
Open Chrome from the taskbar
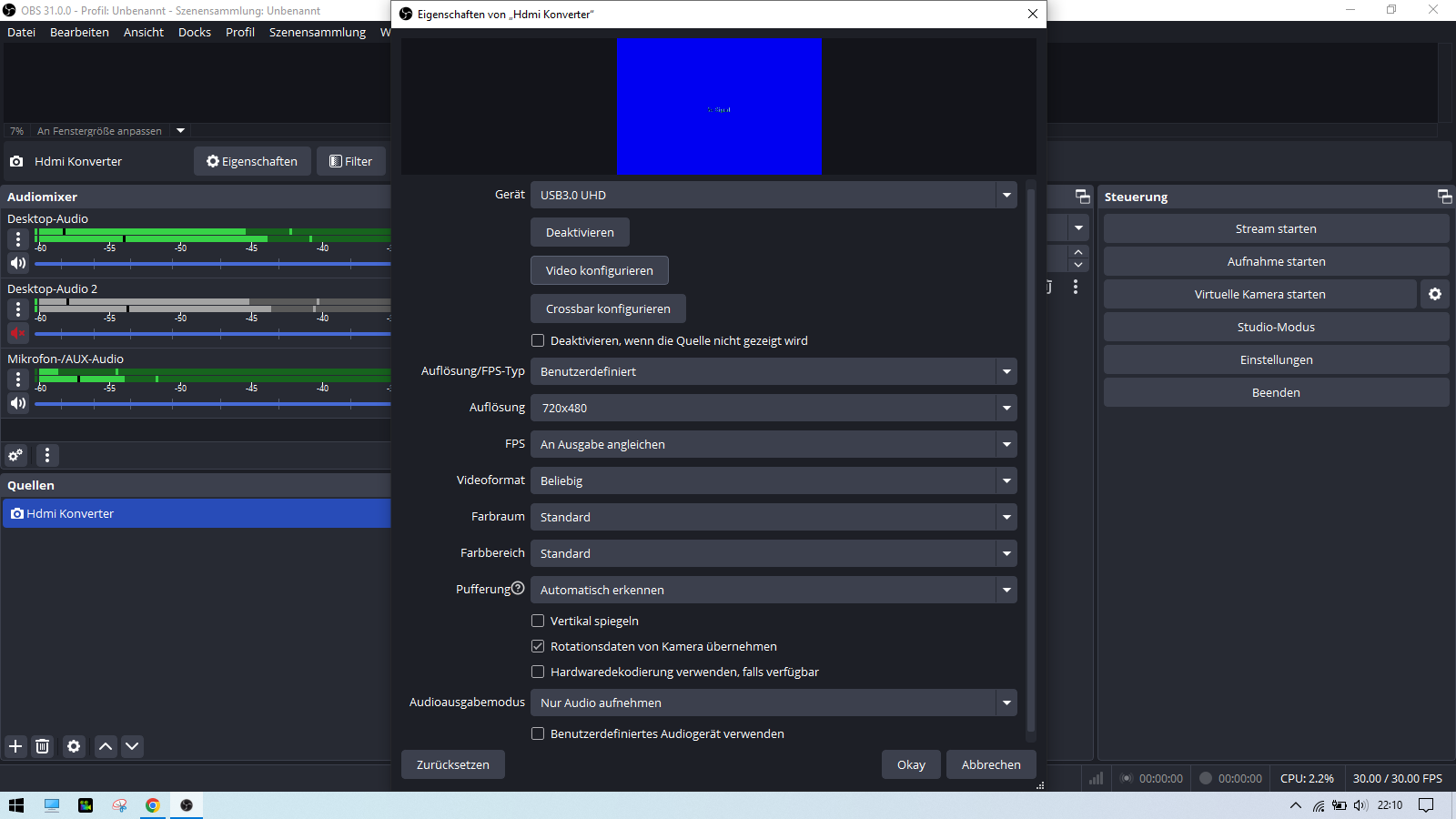[153, 805]
